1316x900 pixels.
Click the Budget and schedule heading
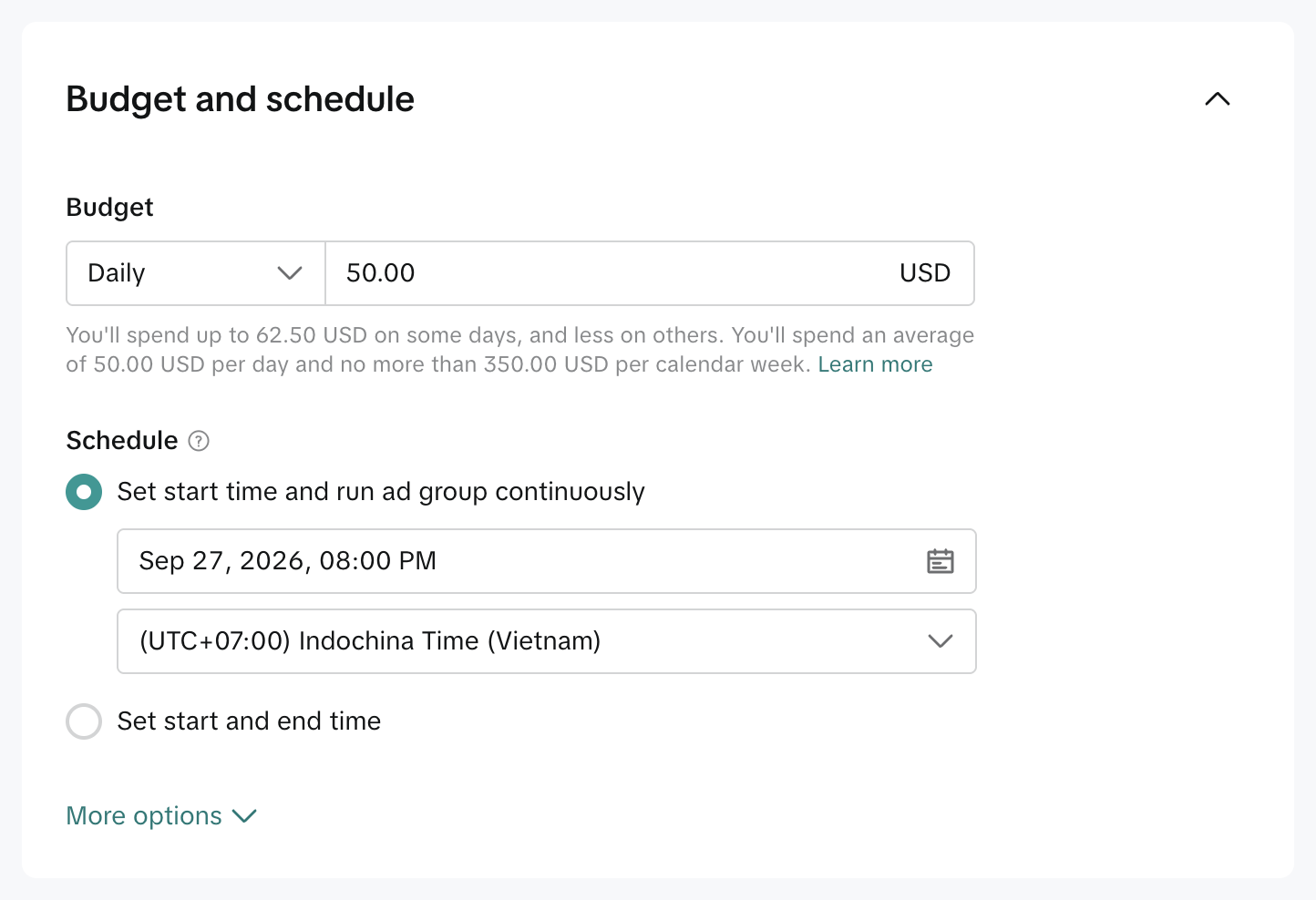(241, 99)
